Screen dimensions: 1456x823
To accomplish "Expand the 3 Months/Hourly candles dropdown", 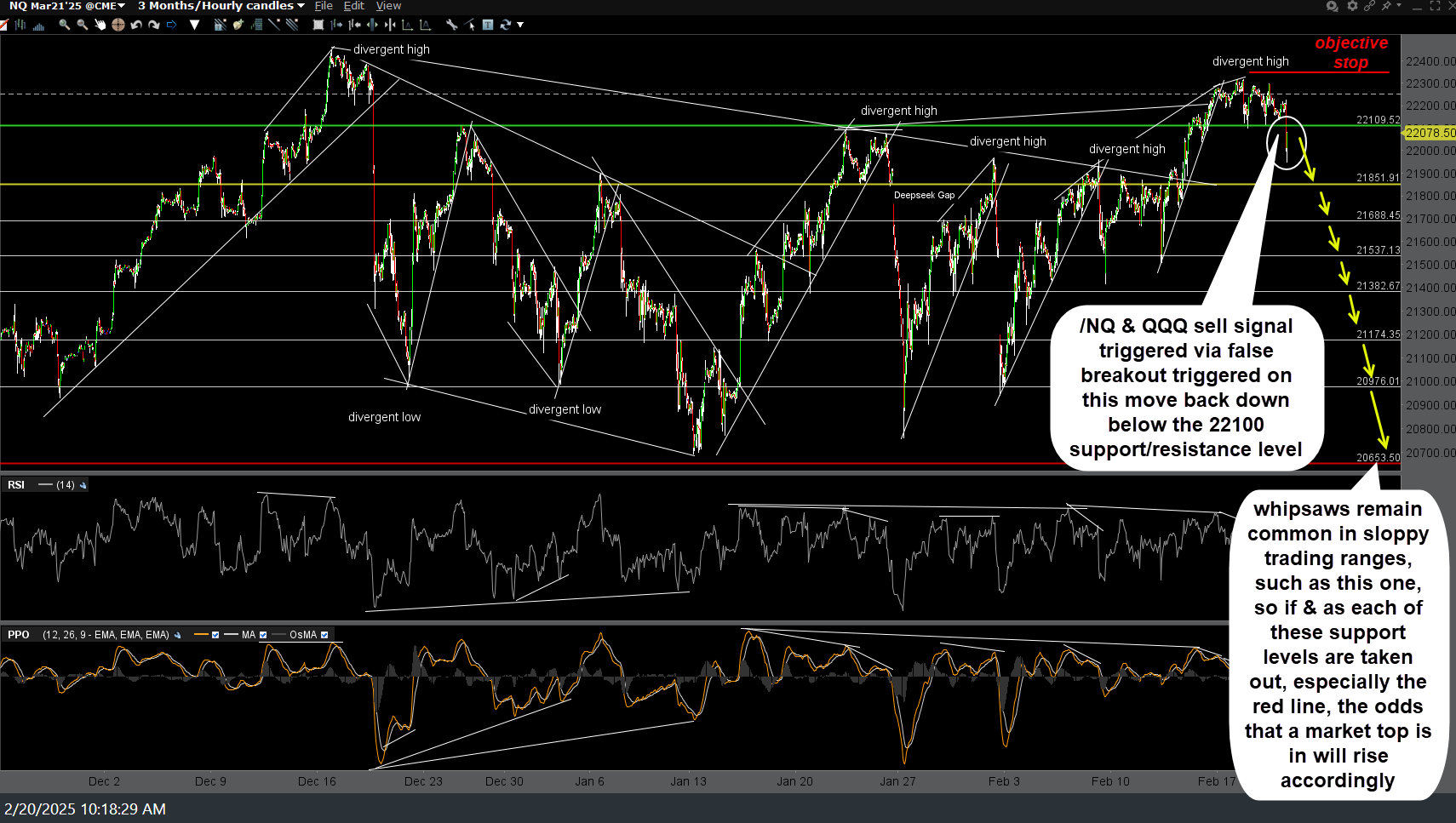I will [221, 6].
